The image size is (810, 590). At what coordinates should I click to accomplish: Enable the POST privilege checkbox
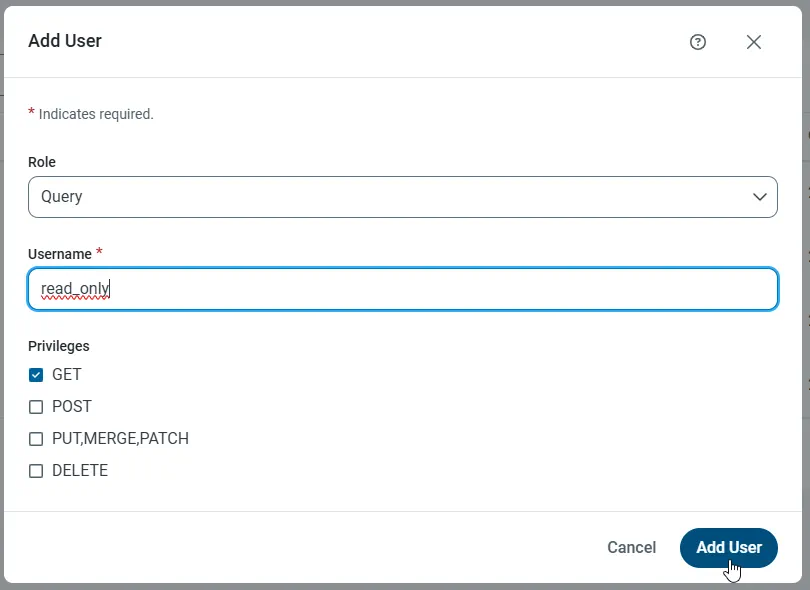coord(36,407)
